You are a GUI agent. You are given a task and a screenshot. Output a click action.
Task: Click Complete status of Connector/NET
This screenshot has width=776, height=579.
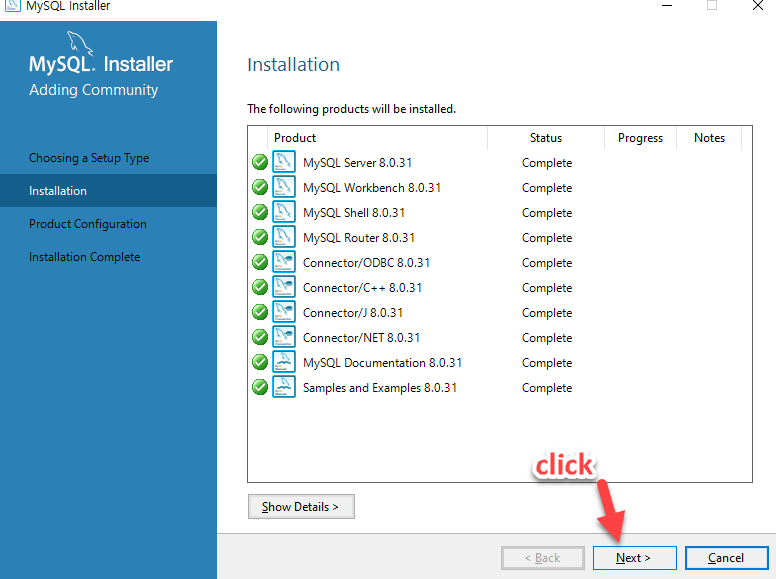[x=547, y=338]
